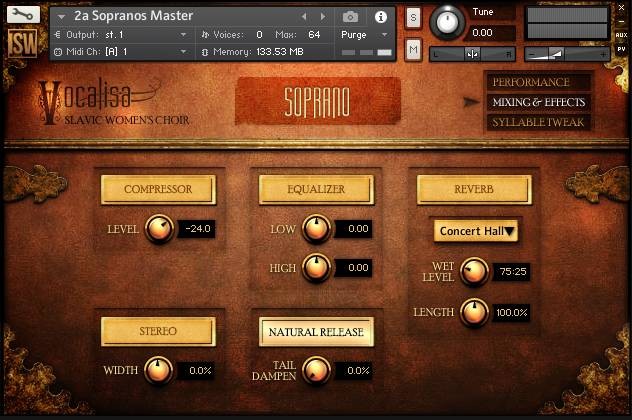632x420 pixels.
Task: Click the Tune value 0.00 field
Action: pos(490,33)
